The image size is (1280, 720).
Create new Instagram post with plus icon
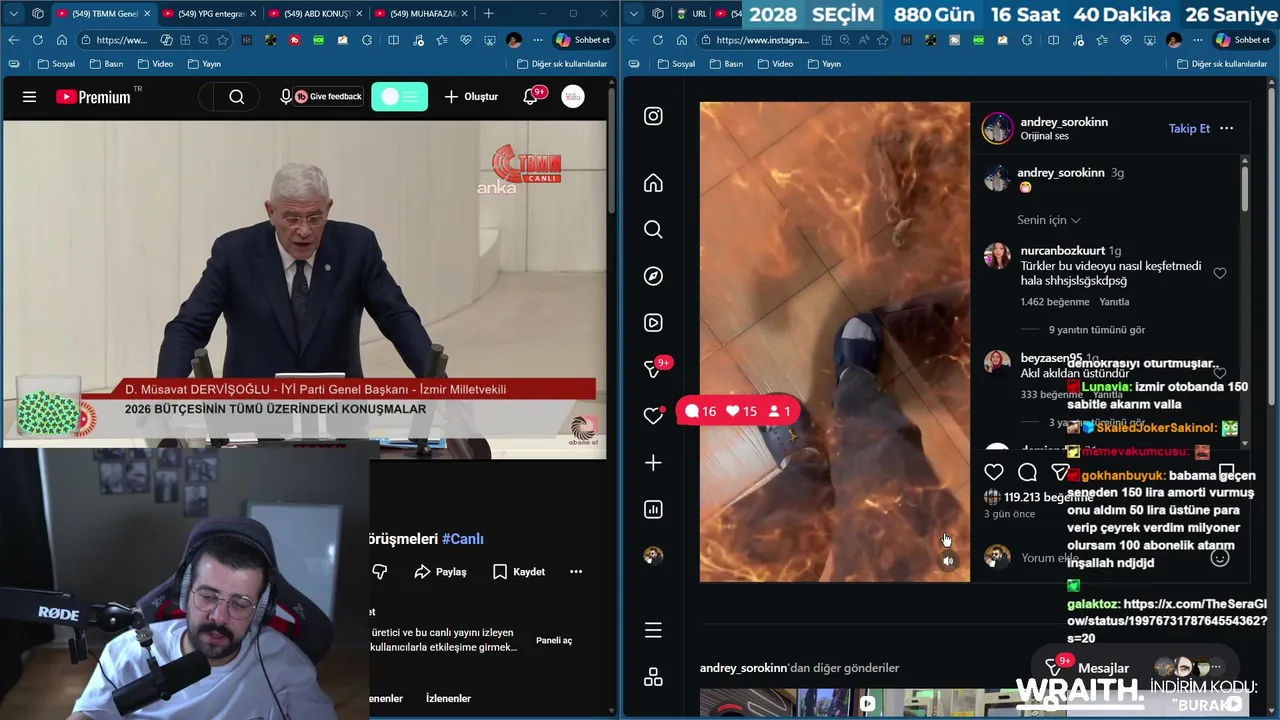click(x=653, y=463)
